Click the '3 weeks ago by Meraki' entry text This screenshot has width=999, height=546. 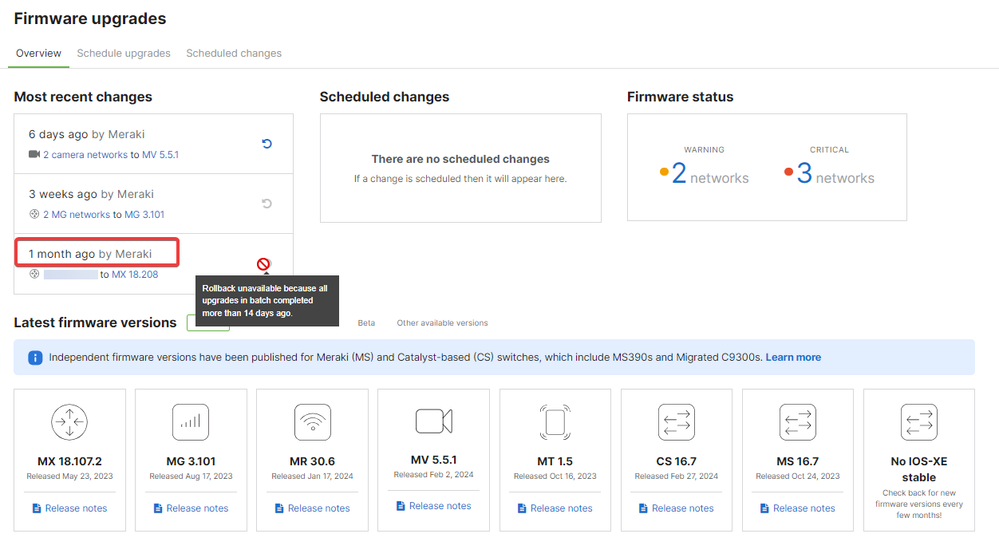point(91,194)
